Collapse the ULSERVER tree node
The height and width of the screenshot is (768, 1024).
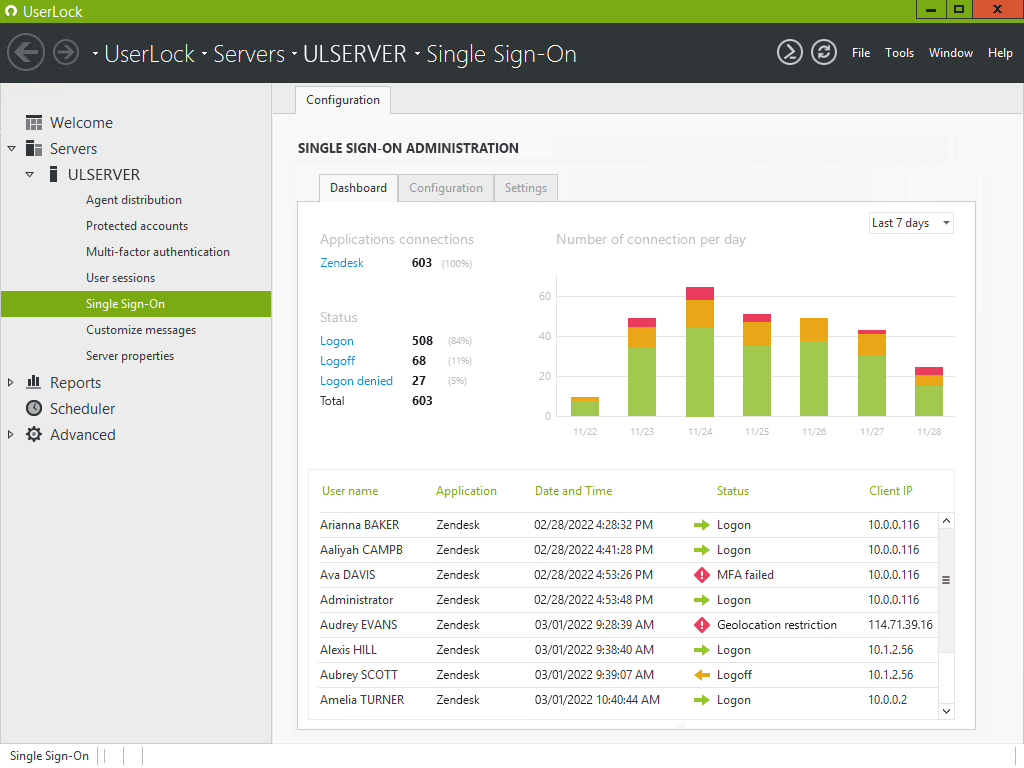pos(30,174)
